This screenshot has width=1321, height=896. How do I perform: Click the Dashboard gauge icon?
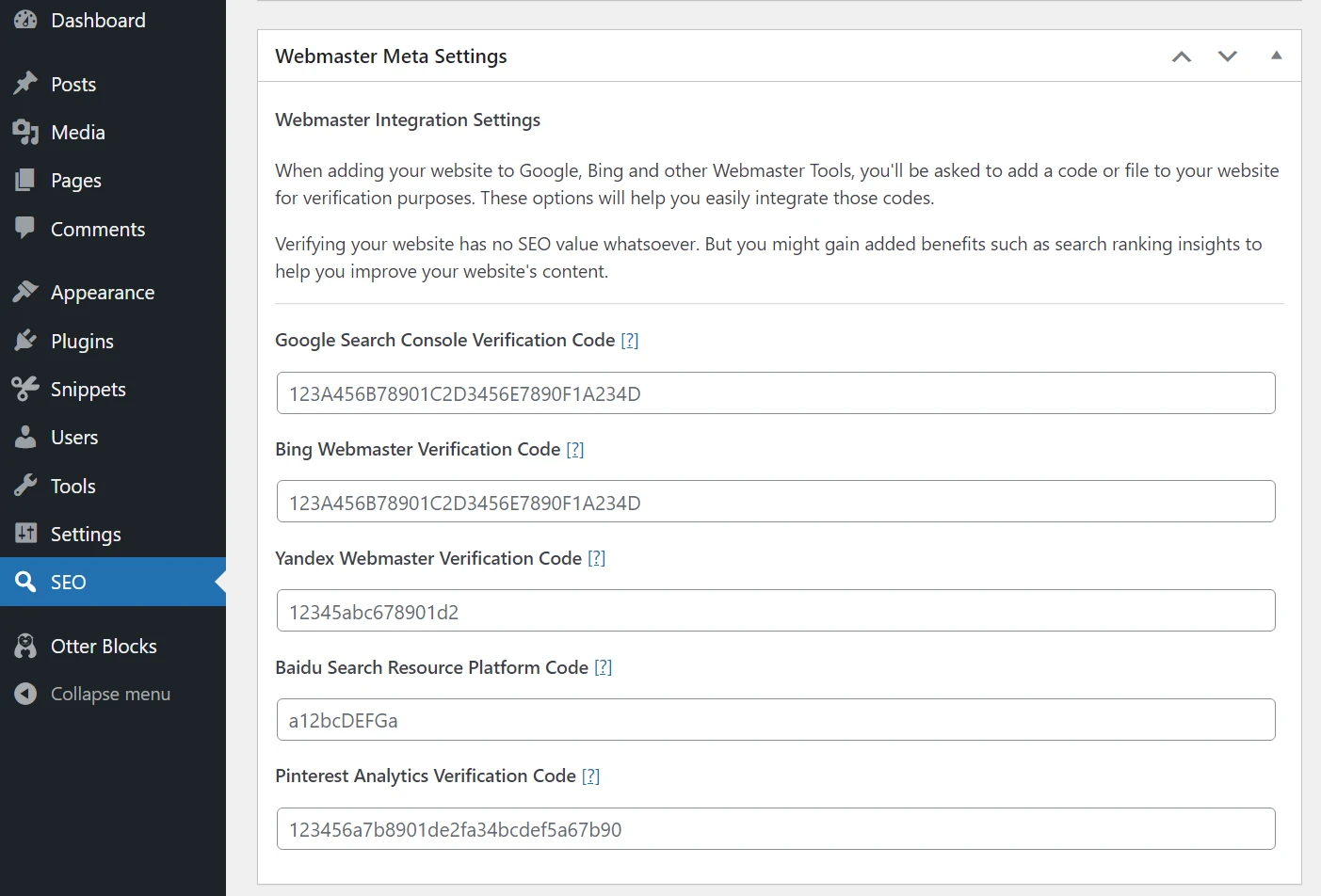click(x=25, y=20)
